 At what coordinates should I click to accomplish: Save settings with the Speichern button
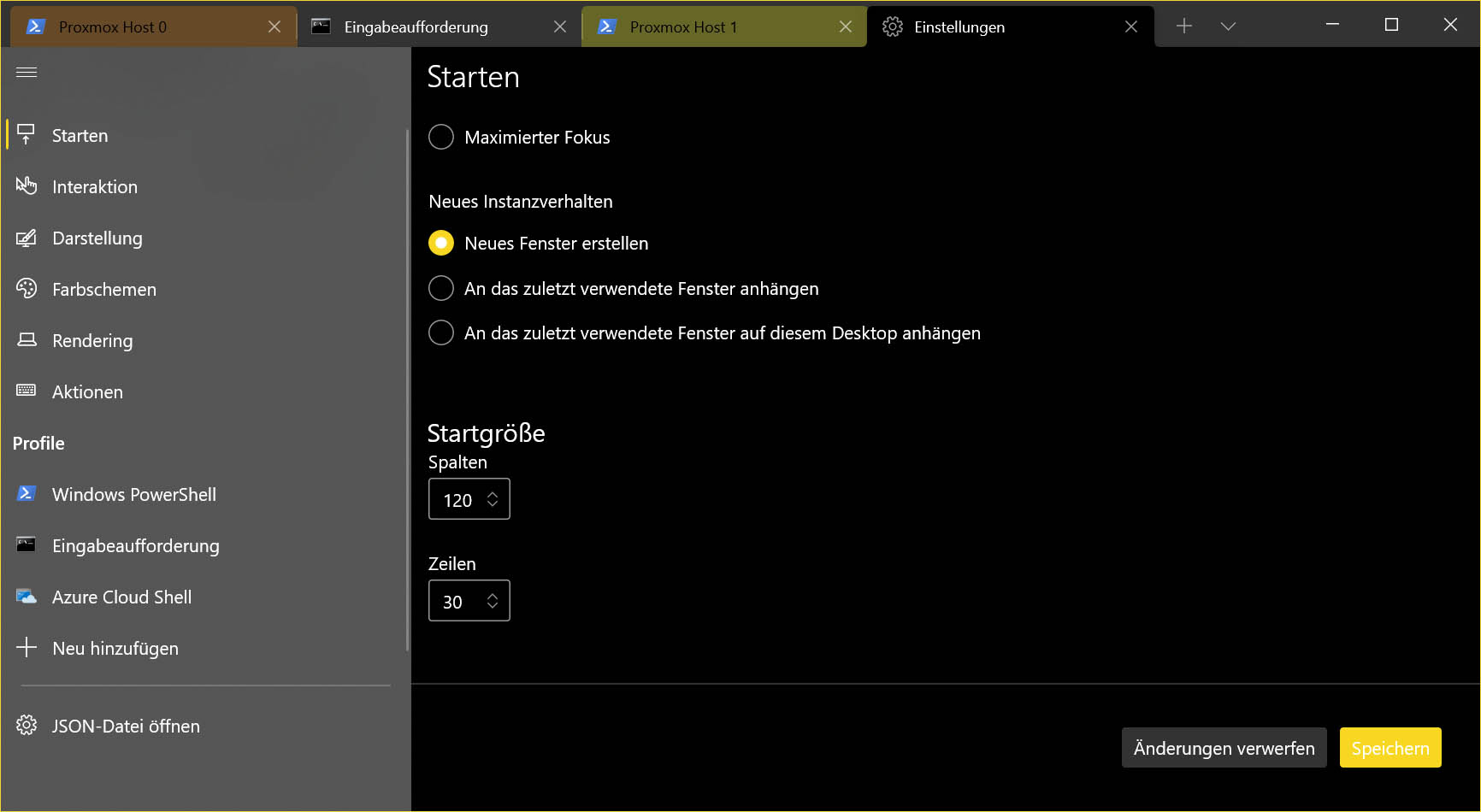(x=1390, y=747)
